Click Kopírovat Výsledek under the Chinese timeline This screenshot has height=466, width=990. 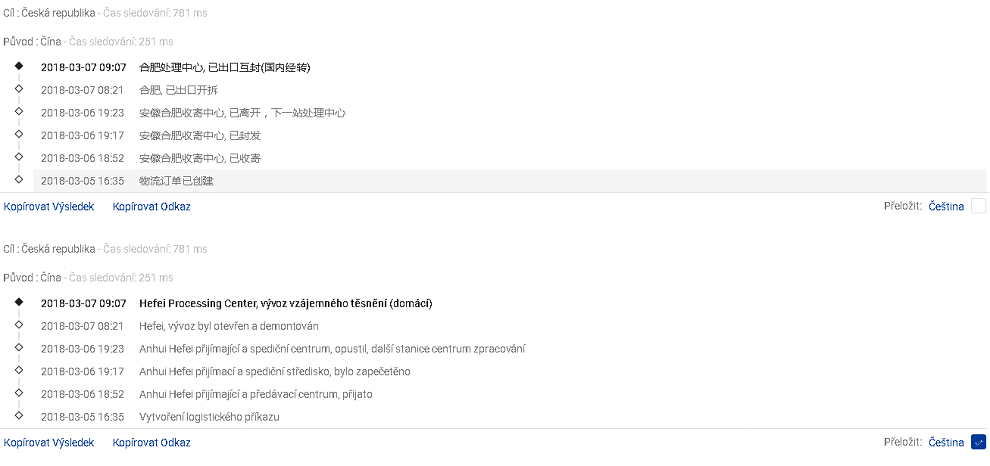(x=49, y=206)
